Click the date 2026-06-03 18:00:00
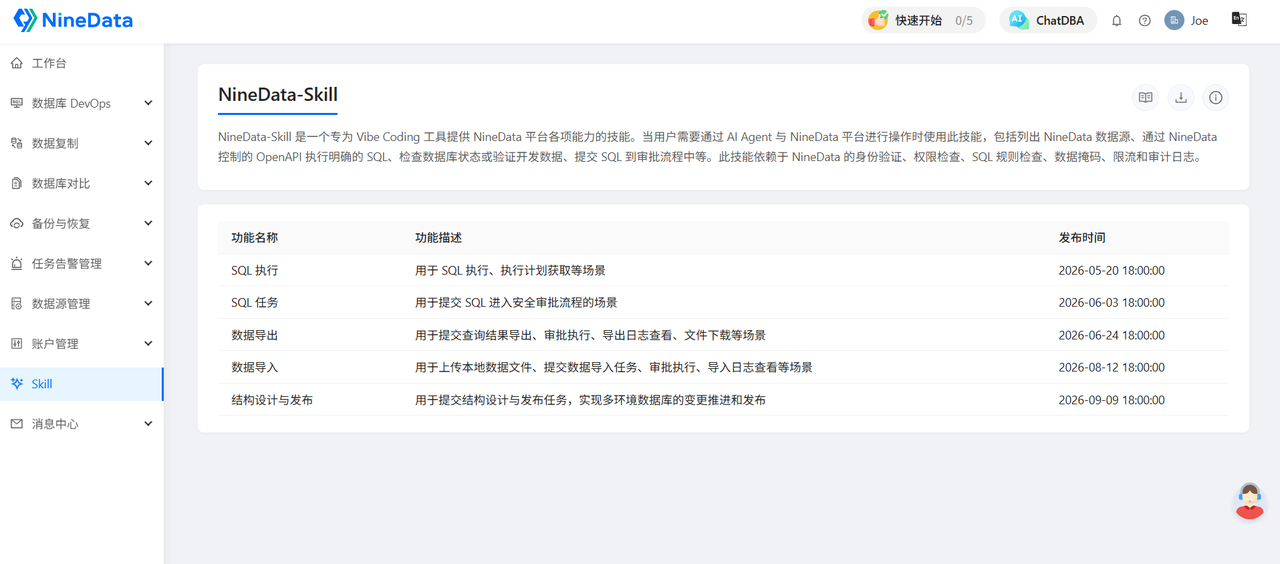 tap(1112, 302)
